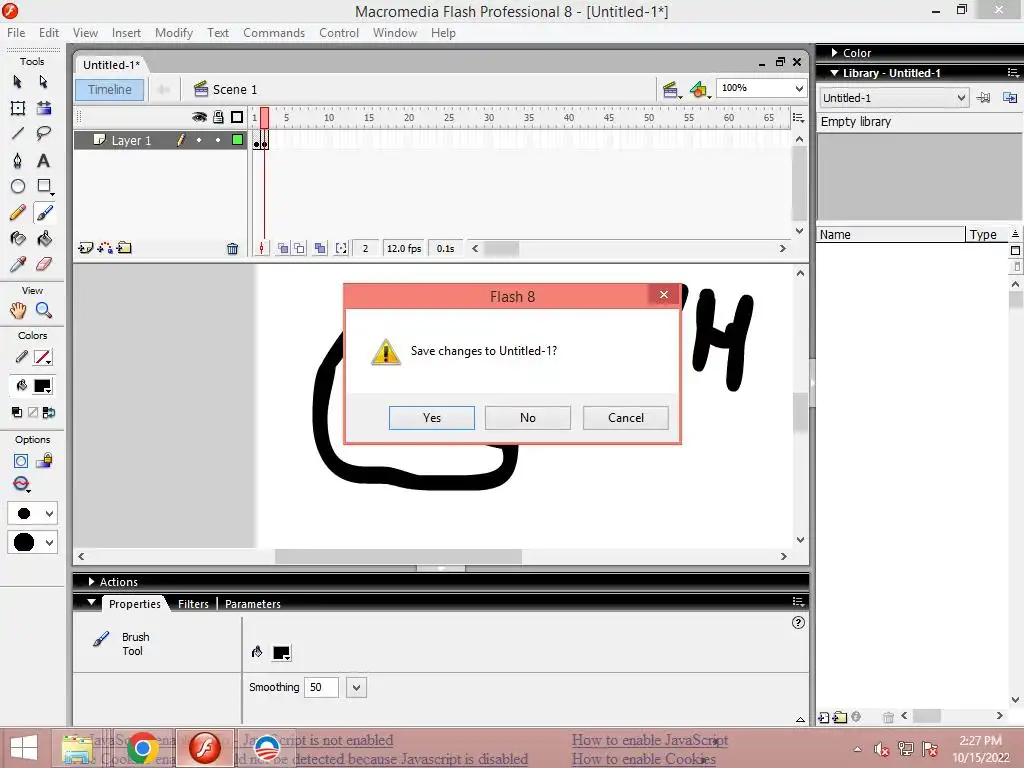Click the Delete Layer trash icon
1024x768 pixels.
point(232,248)
